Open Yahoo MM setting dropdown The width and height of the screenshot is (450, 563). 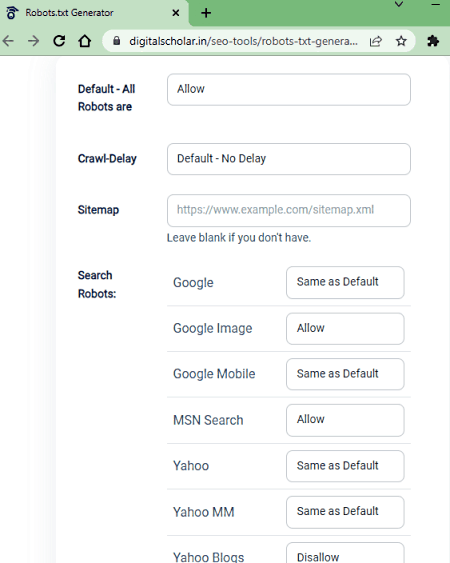[345, 512]
